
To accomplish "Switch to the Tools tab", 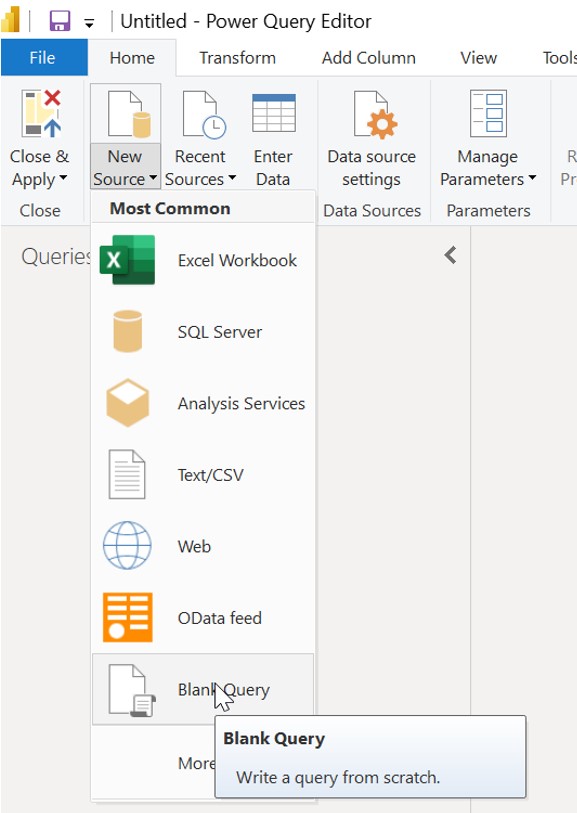I will (559, 58).
